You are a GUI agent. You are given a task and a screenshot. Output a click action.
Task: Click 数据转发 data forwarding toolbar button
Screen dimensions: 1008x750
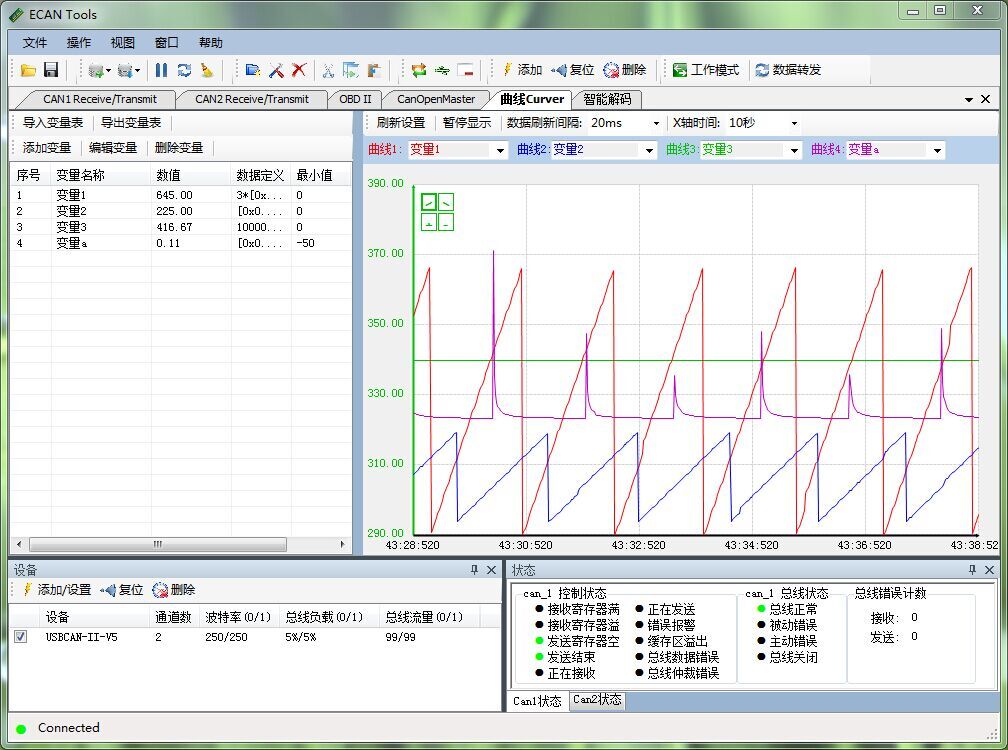pyautogui.click(x=789, y=70)
